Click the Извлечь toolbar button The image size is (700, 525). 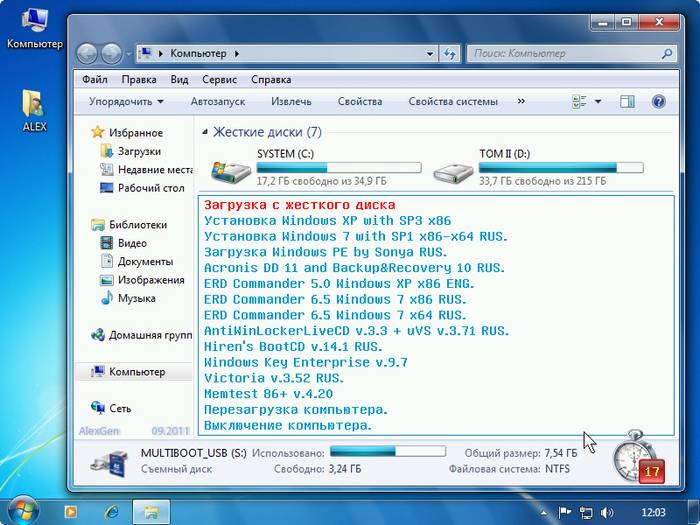(x=291, y=101)
